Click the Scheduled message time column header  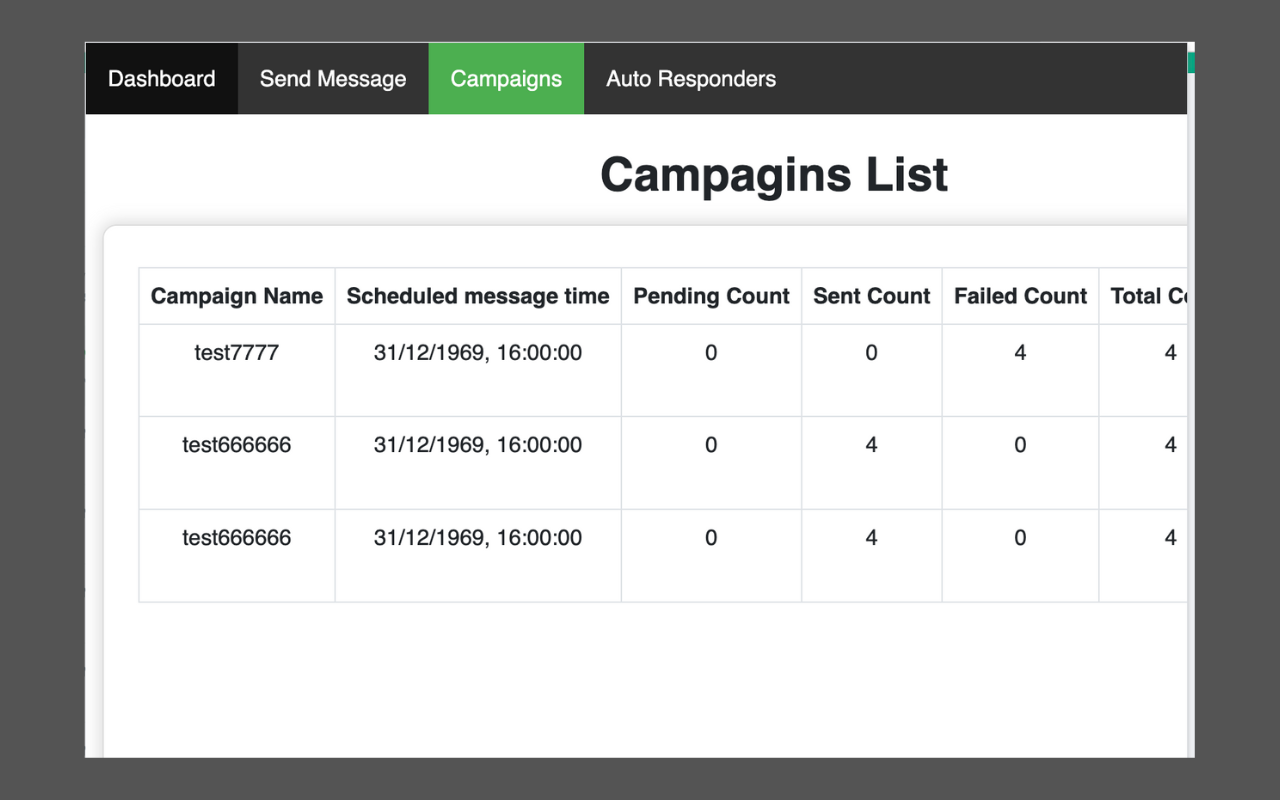(x=478, y=296)
